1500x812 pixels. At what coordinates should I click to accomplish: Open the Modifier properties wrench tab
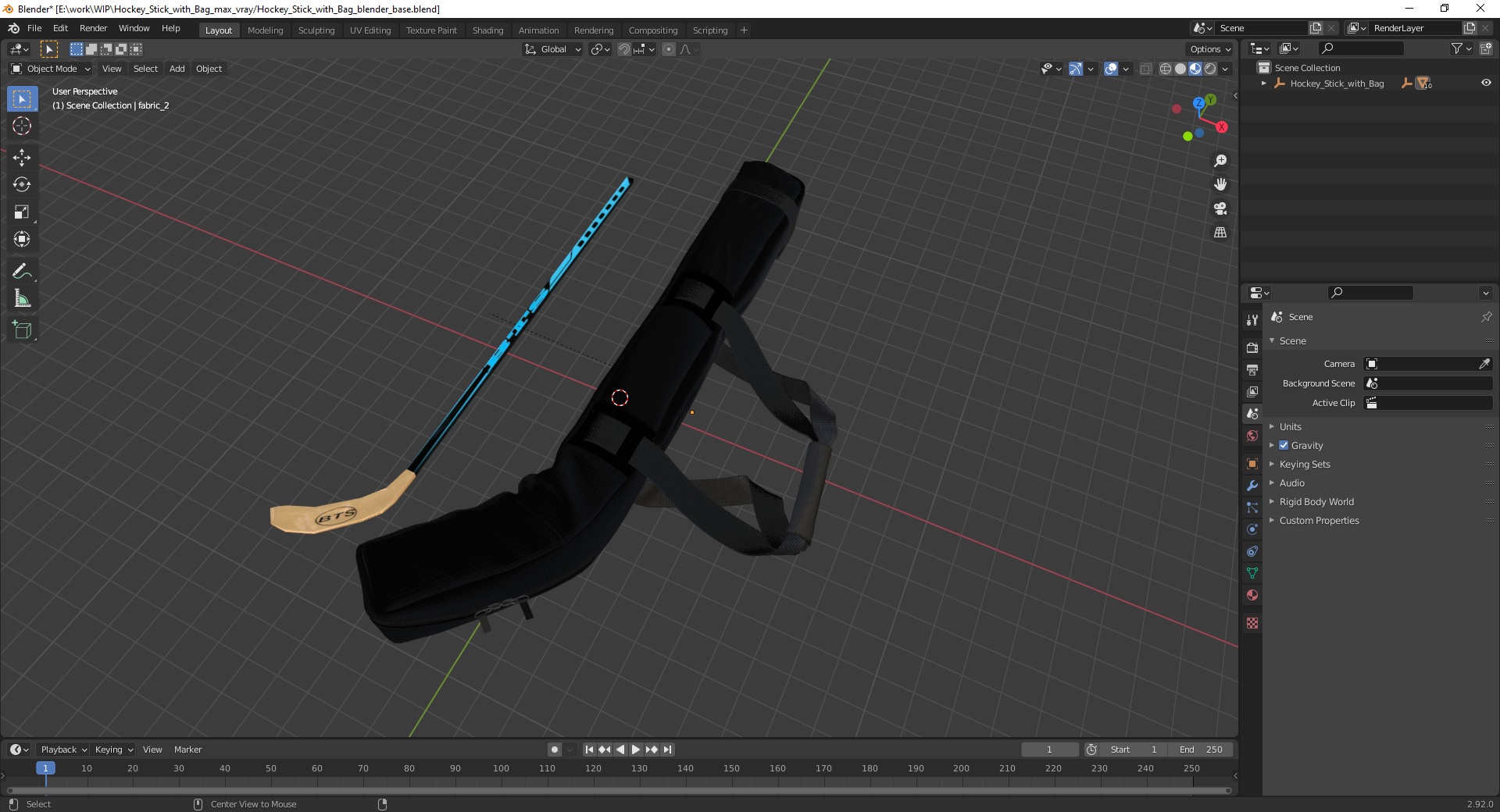[1252, 486]
